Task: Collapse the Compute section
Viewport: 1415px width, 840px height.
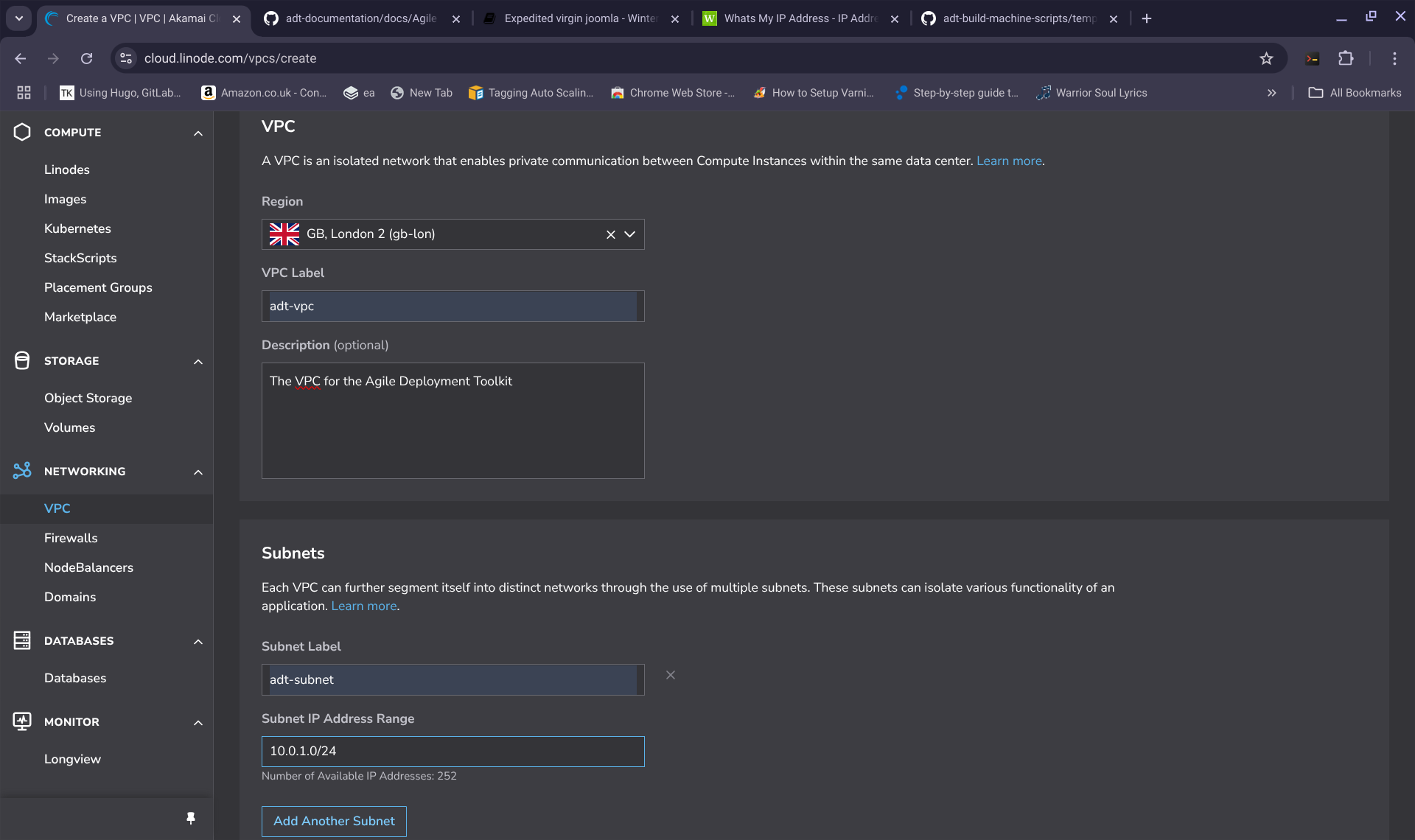Action: pyautogui.click(x=198, y=133)
